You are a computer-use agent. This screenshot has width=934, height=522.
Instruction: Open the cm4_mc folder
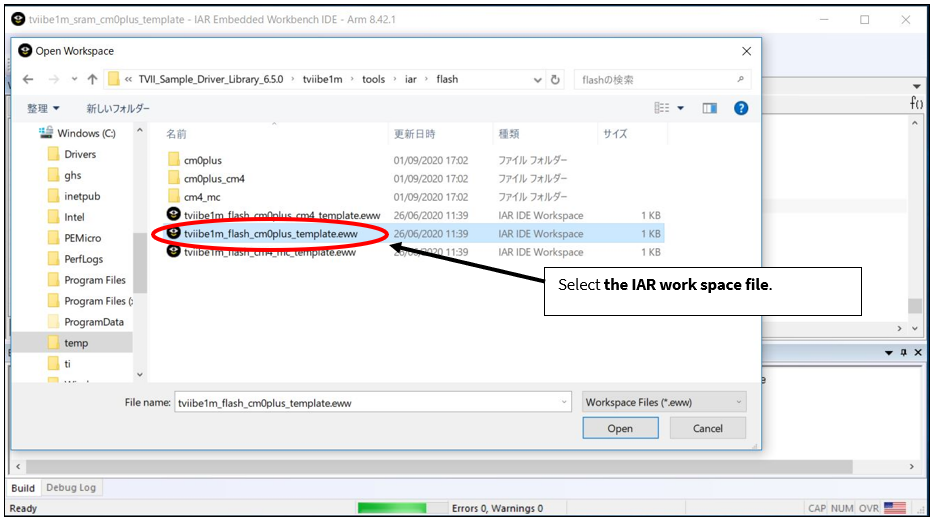202,197
